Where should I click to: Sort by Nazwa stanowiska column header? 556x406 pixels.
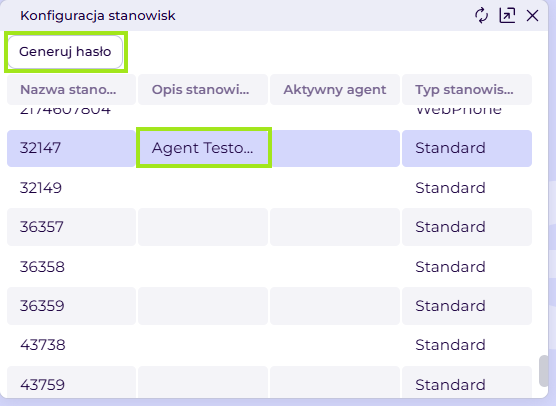point(71,89)
